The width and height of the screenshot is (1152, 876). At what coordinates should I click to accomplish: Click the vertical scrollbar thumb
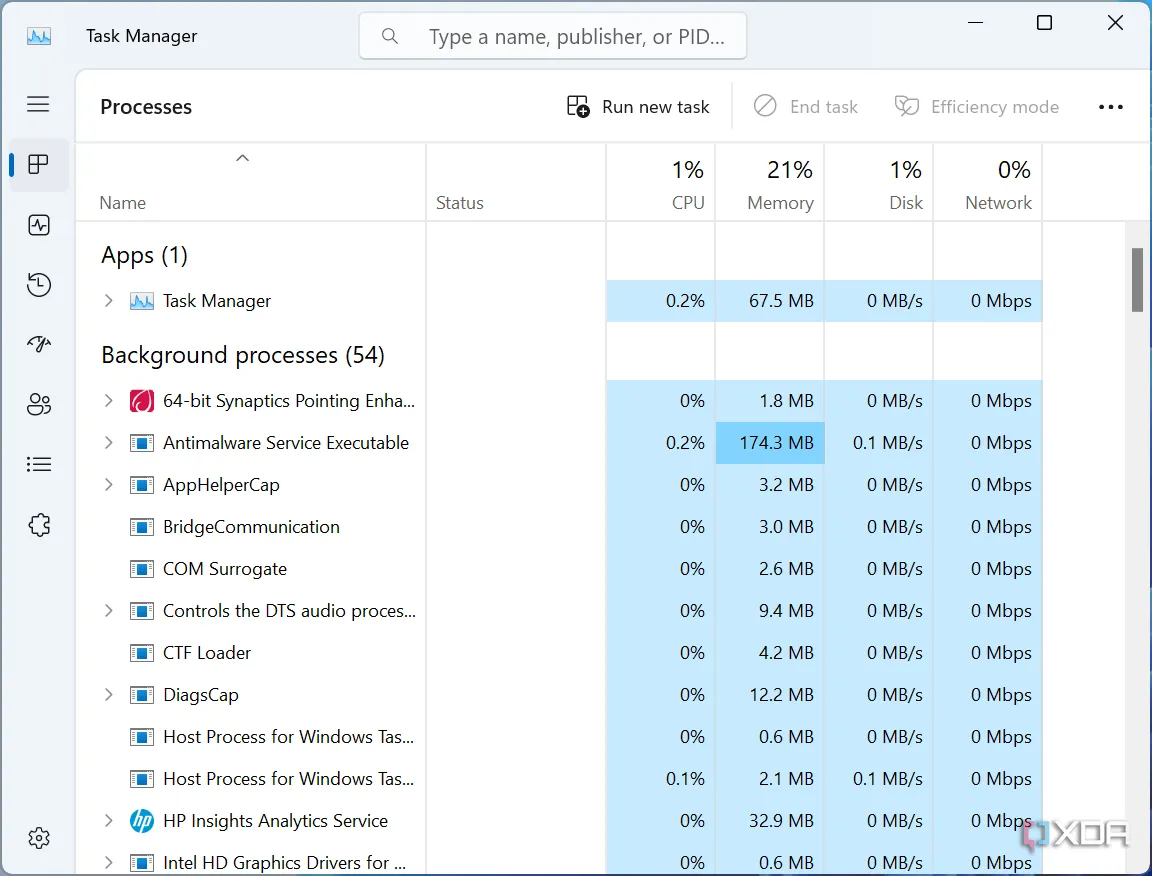pos(1137,280)
